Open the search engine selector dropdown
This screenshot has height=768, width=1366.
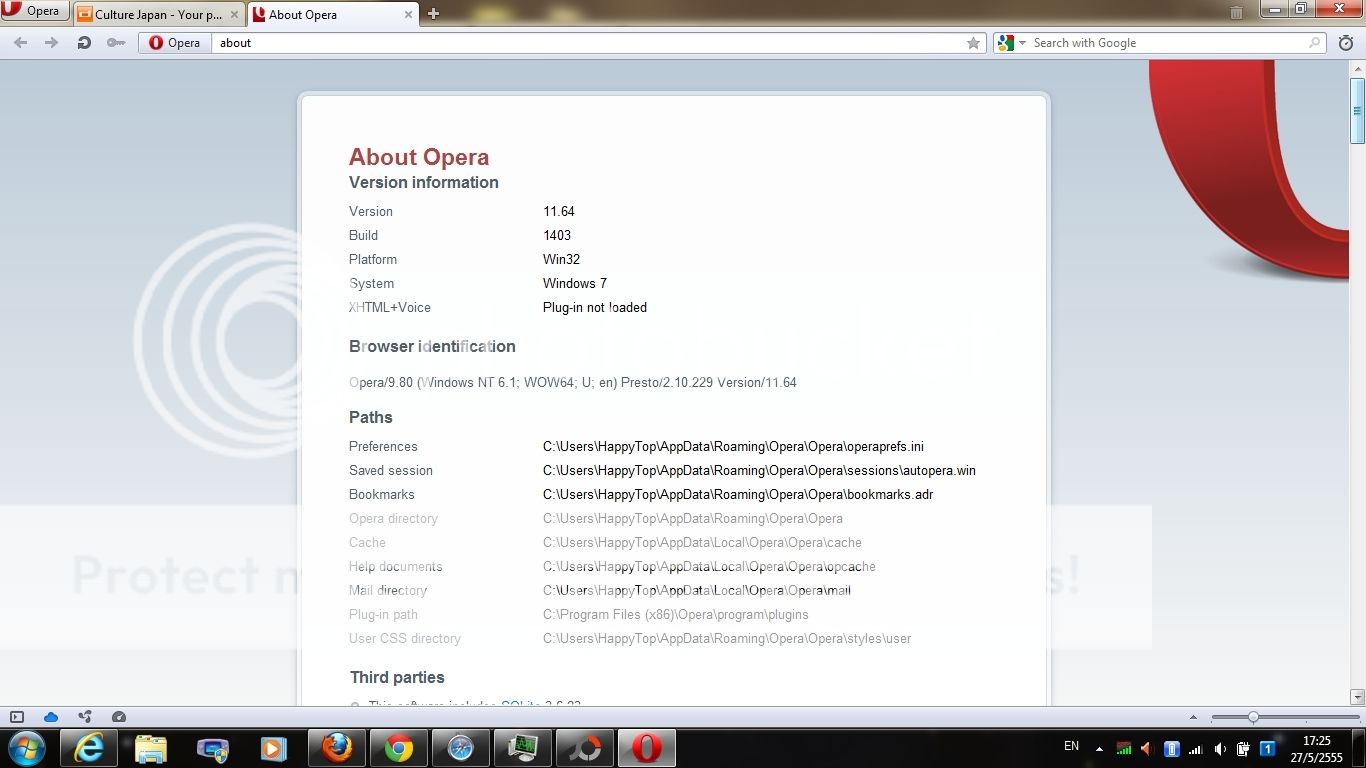pos(1014,43)
